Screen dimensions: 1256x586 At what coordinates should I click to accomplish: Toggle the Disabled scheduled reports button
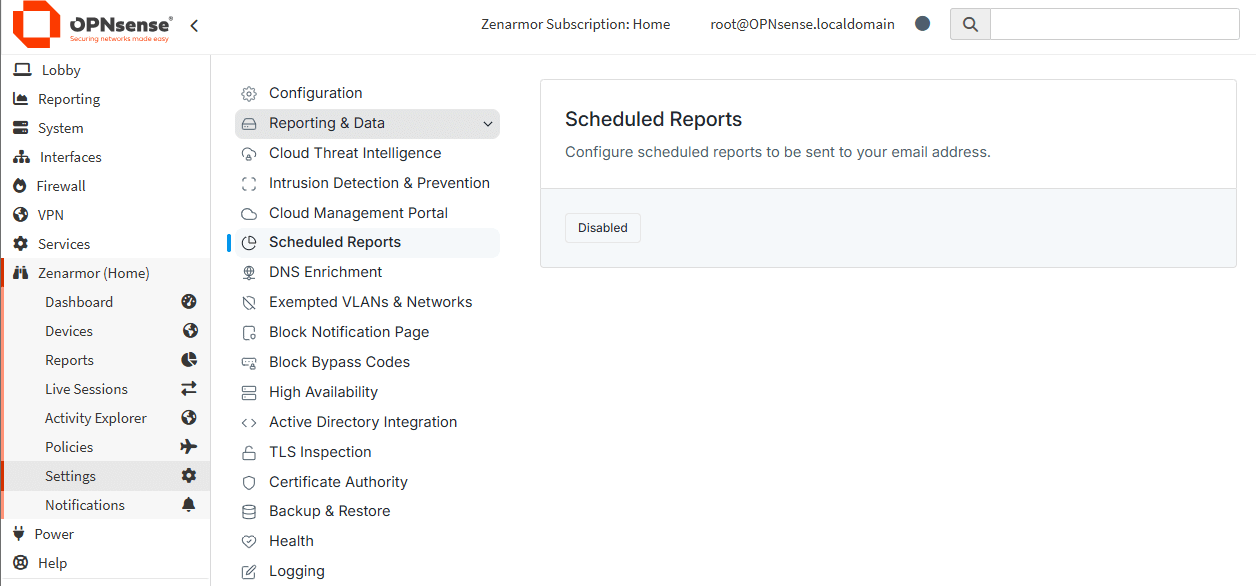[x=603, y=228]
